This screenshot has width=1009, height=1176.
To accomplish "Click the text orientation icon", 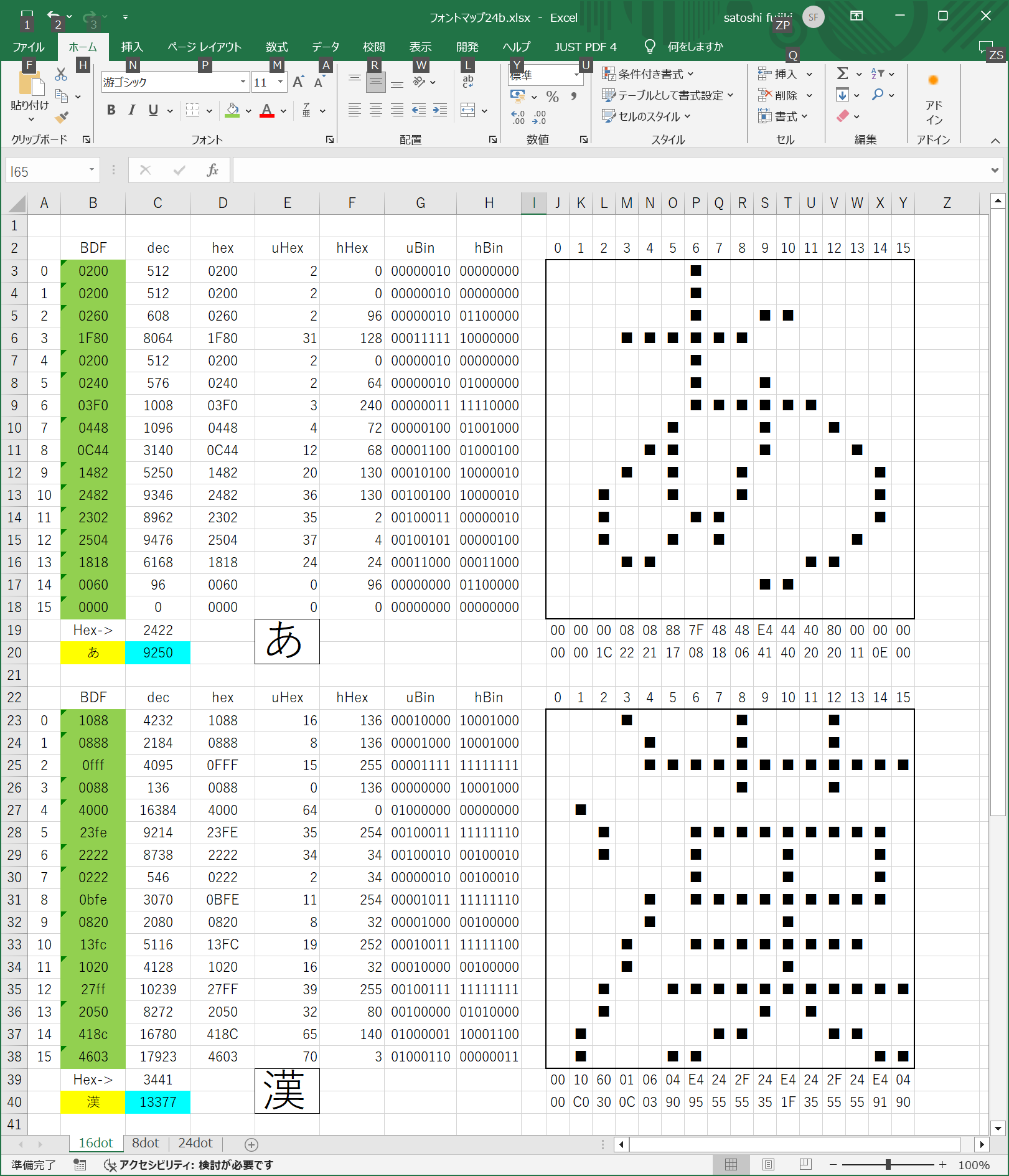I will 420,82.
